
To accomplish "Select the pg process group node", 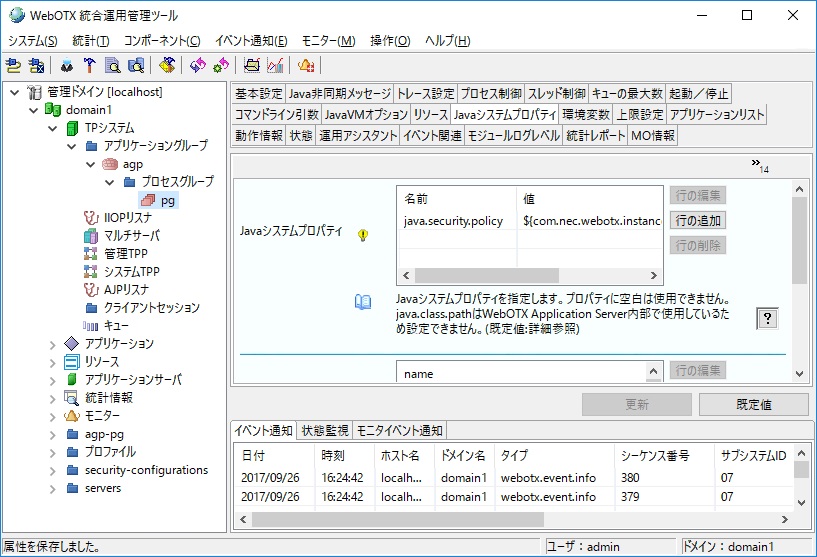I will pos(168,199).
